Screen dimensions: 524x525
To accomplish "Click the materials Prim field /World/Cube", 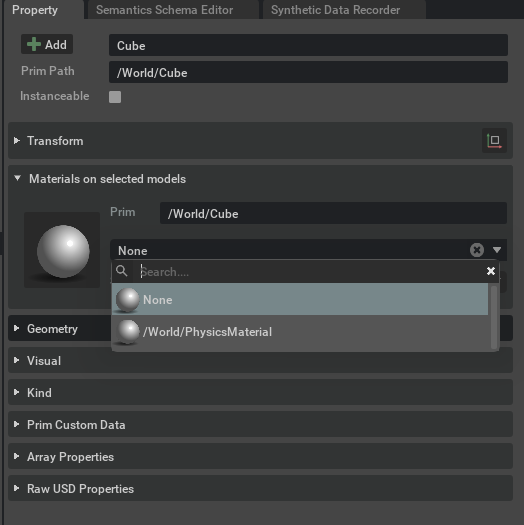I will [333, 213].
